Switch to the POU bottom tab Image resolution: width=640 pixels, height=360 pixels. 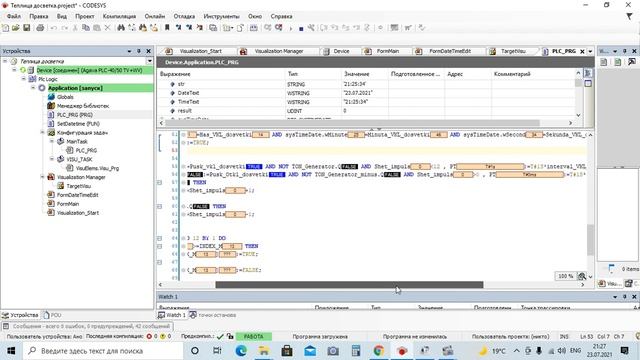point(52,315)
